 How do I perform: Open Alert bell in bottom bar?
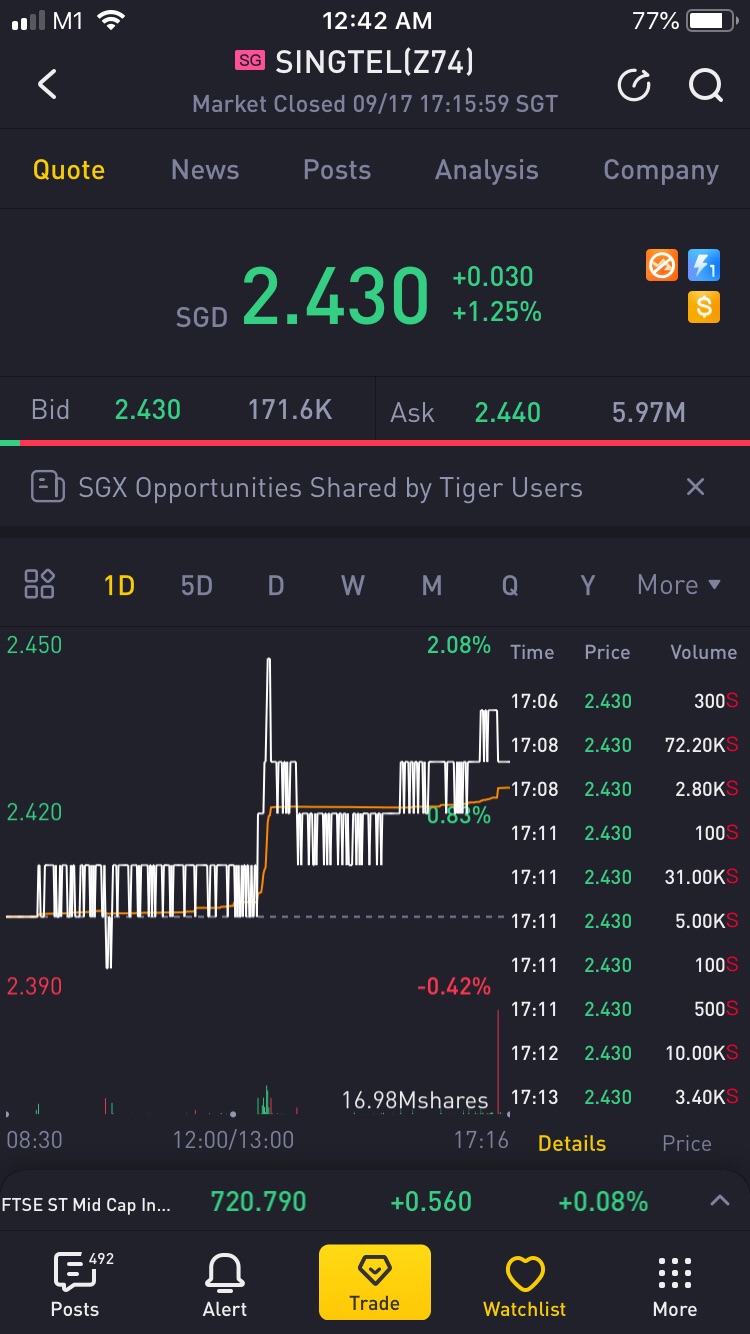point(225,1285)
